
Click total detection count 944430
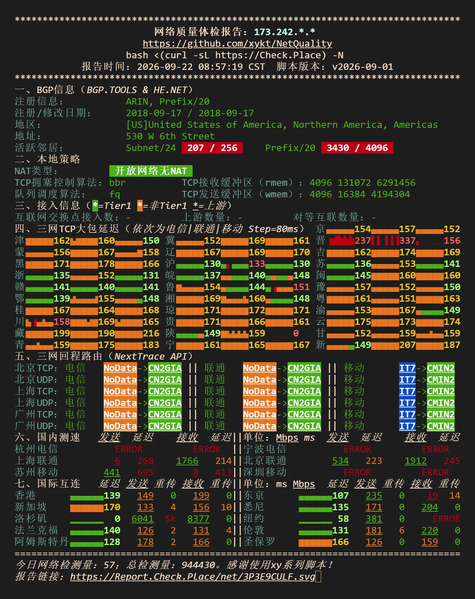tap(198, 565)
